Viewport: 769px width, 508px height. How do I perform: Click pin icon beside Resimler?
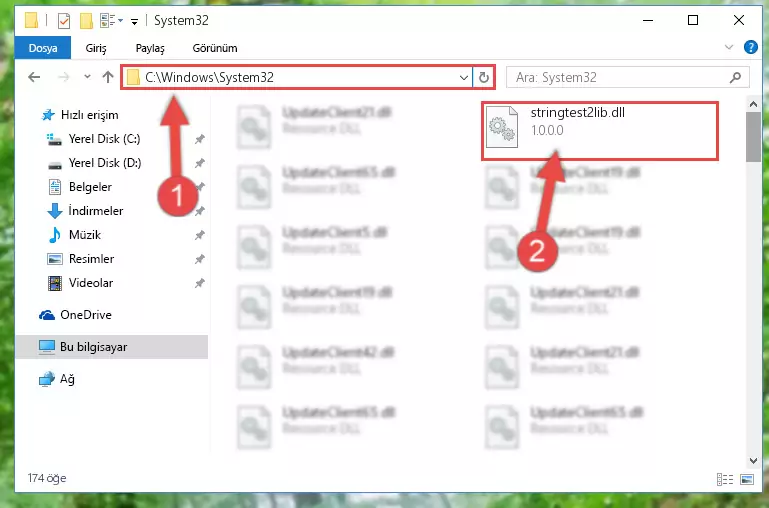[199, 259]
